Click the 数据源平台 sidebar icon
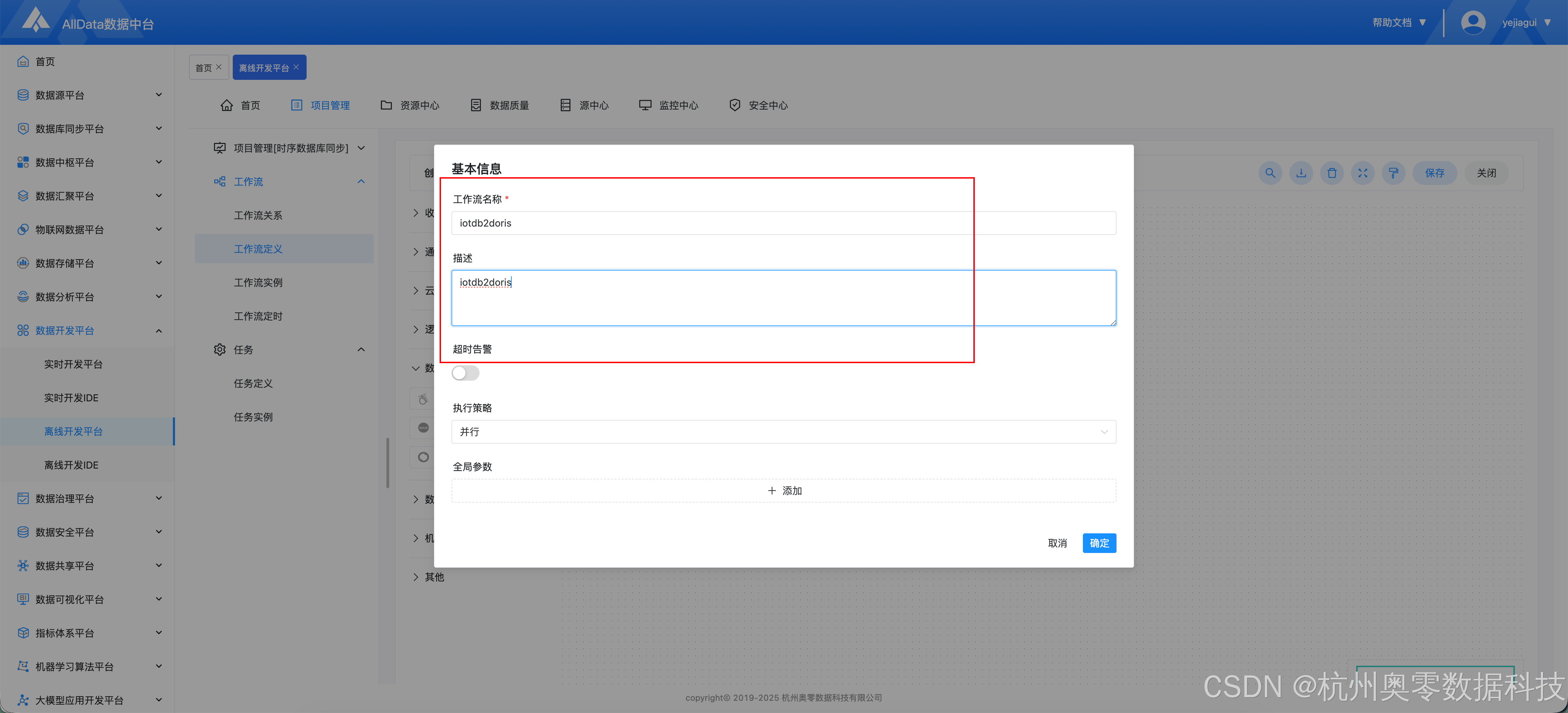1568x713 pixels. (x=23, y=95)
